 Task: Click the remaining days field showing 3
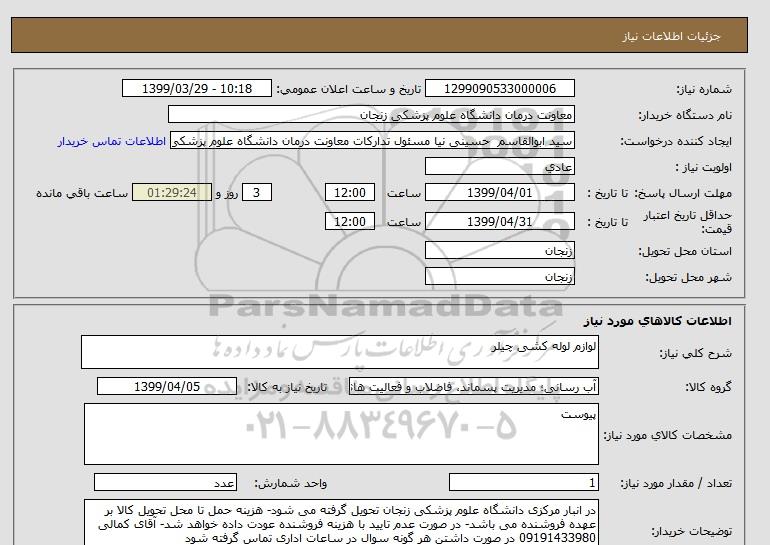[x=257, y=192]
